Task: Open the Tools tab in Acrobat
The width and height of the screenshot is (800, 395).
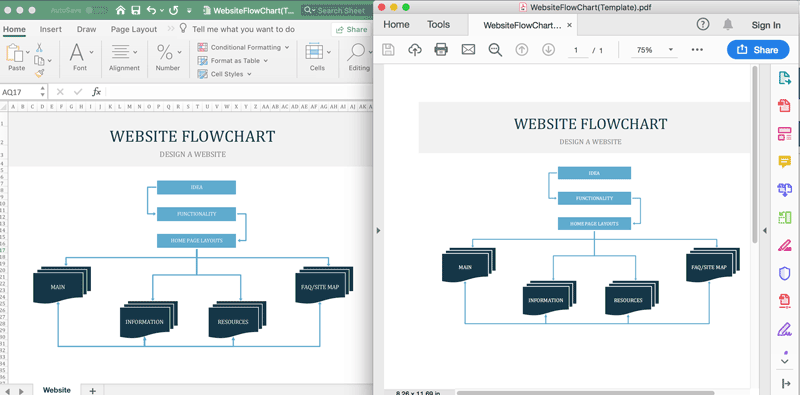Action: pyautogui.click(x=438, y=24)
